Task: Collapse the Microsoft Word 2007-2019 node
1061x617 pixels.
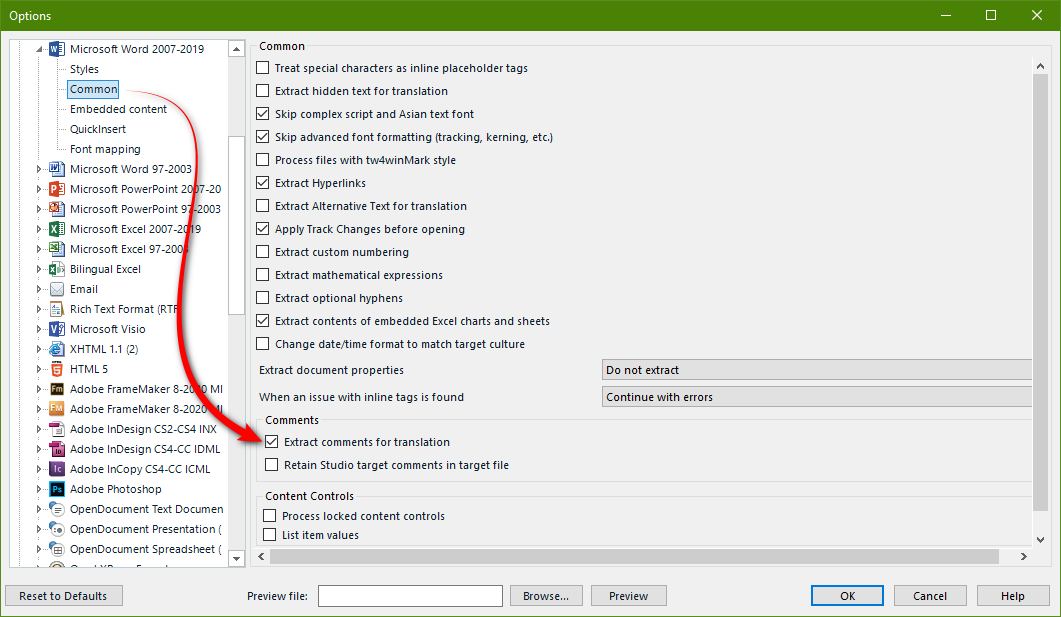Action: pos(39,49)
